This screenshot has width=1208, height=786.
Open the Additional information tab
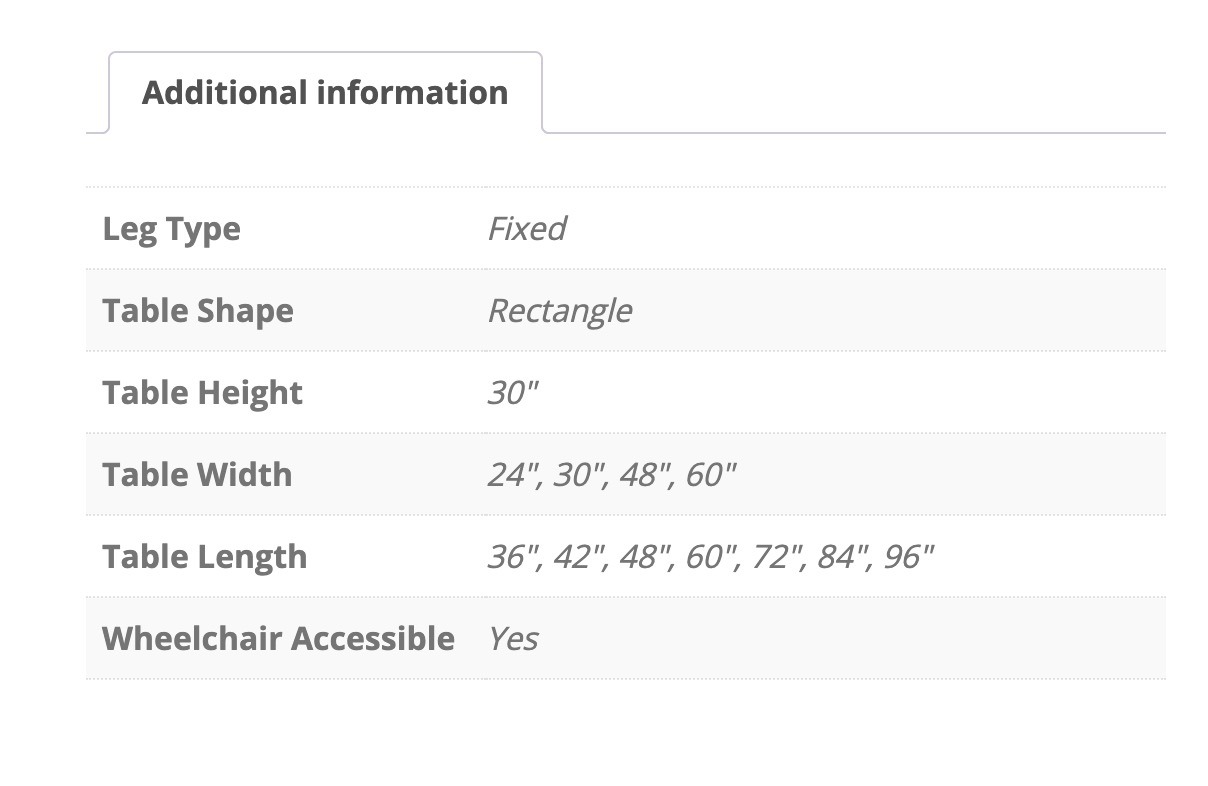coord(325,93)
